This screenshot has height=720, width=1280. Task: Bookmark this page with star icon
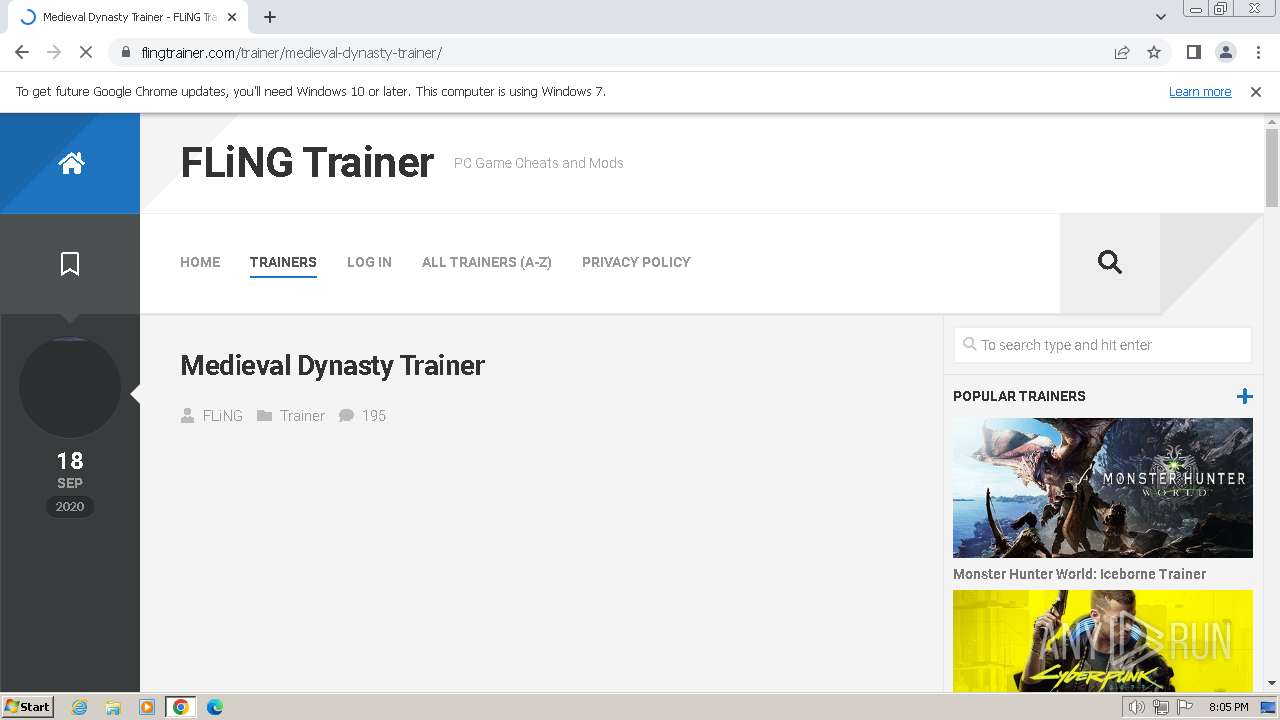tap(1154, 52)
